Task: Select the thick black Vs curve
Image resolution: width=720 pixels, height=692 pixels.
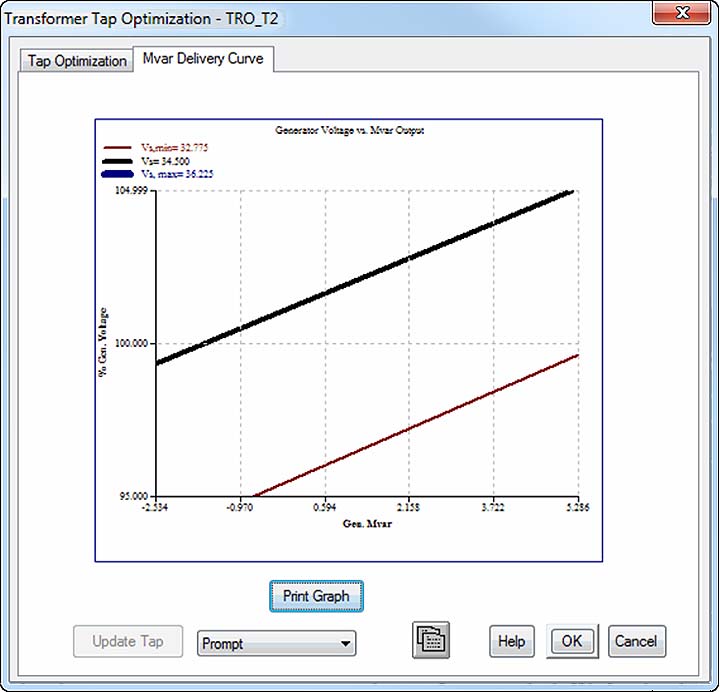Action: click(366, 276)
